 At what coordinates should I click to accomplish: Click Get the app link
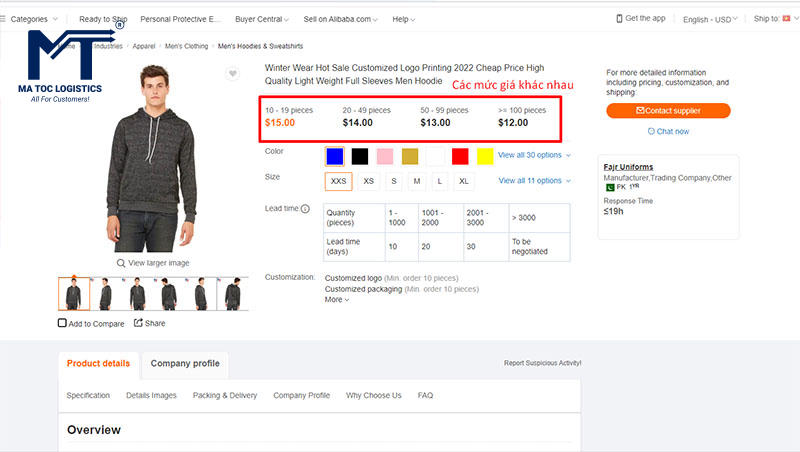[x=641, y=18]
